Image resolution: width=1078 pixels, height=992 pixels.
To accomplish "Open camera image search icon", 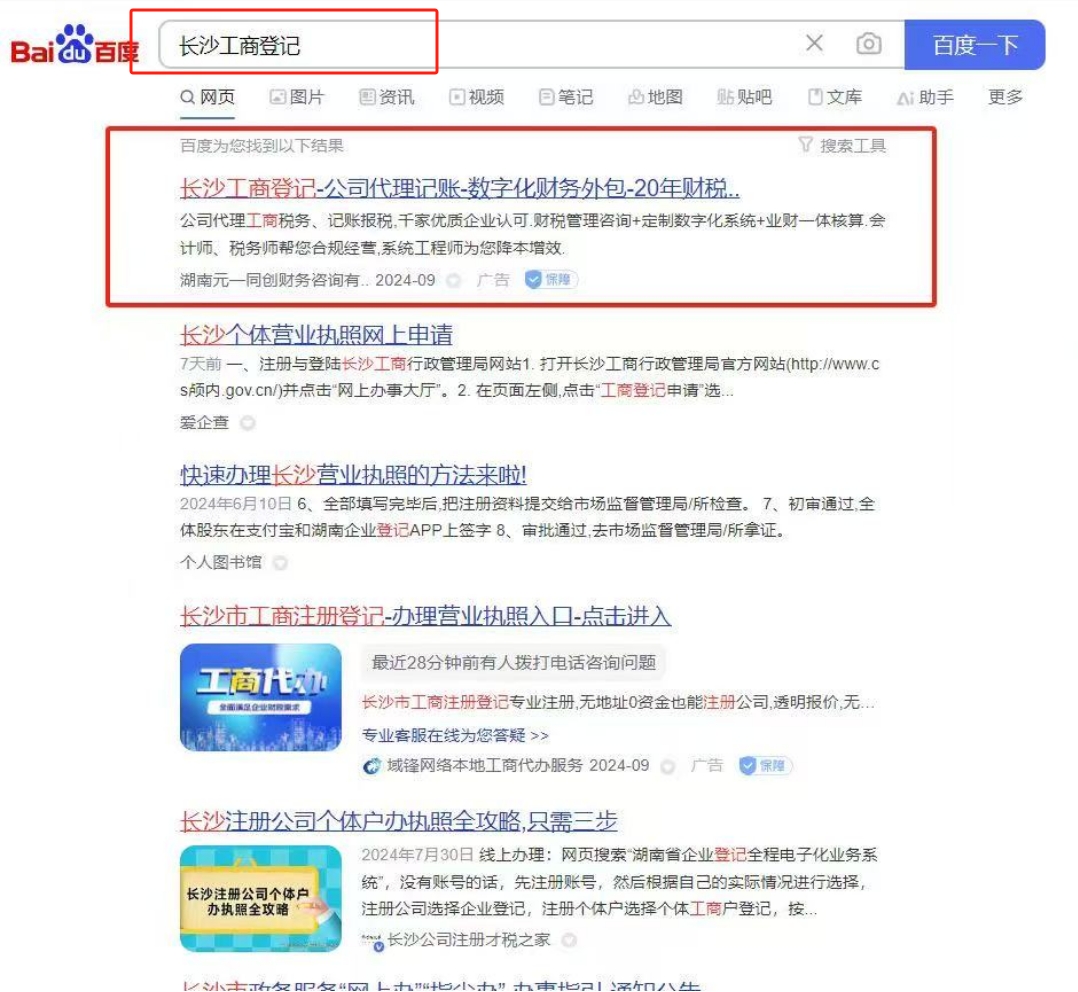I will point(868,44).
